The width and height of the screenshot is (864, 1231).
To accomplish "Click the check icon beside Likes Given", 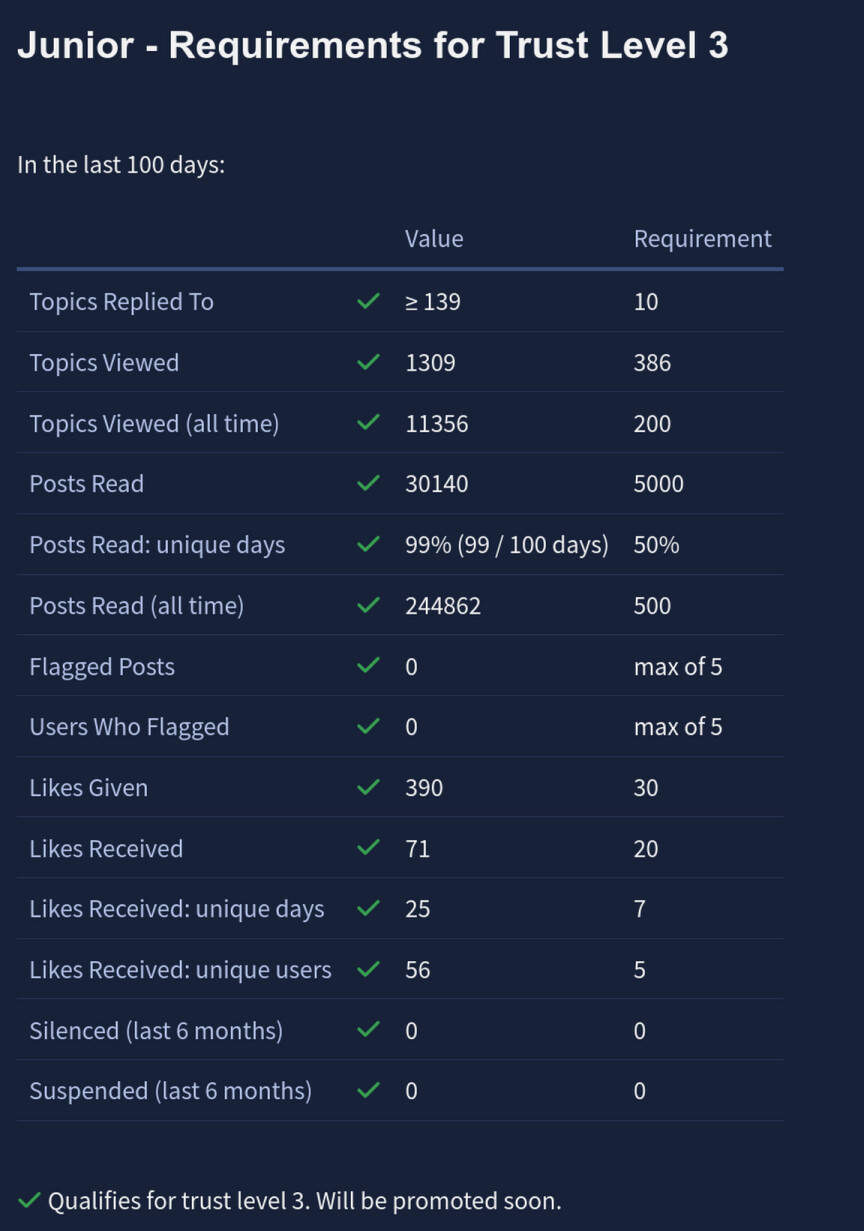I will point(369,787).
